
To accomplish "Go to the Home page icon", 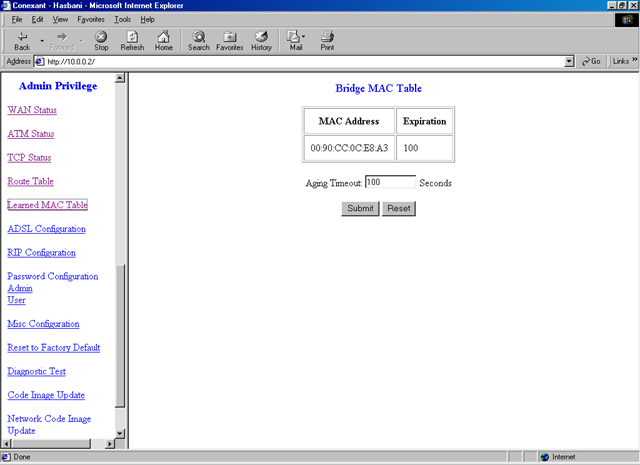I will (x=163, y=41).
